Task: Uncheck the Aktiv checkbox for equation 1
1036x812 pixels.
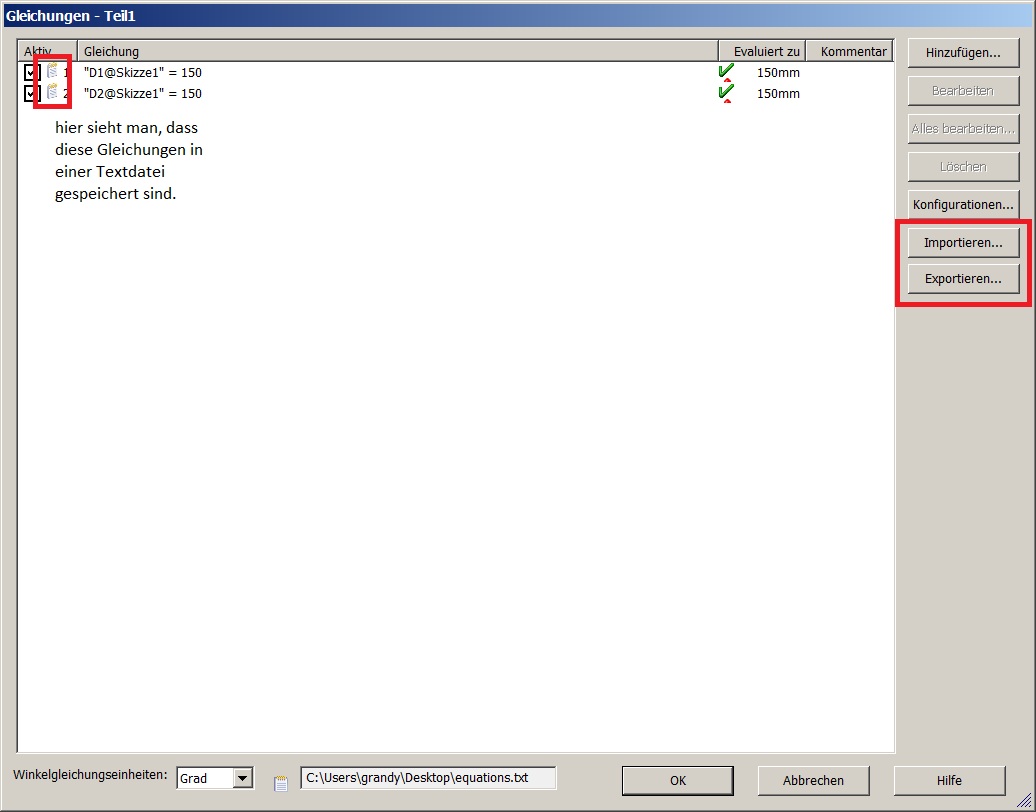Action: (32, 73)
